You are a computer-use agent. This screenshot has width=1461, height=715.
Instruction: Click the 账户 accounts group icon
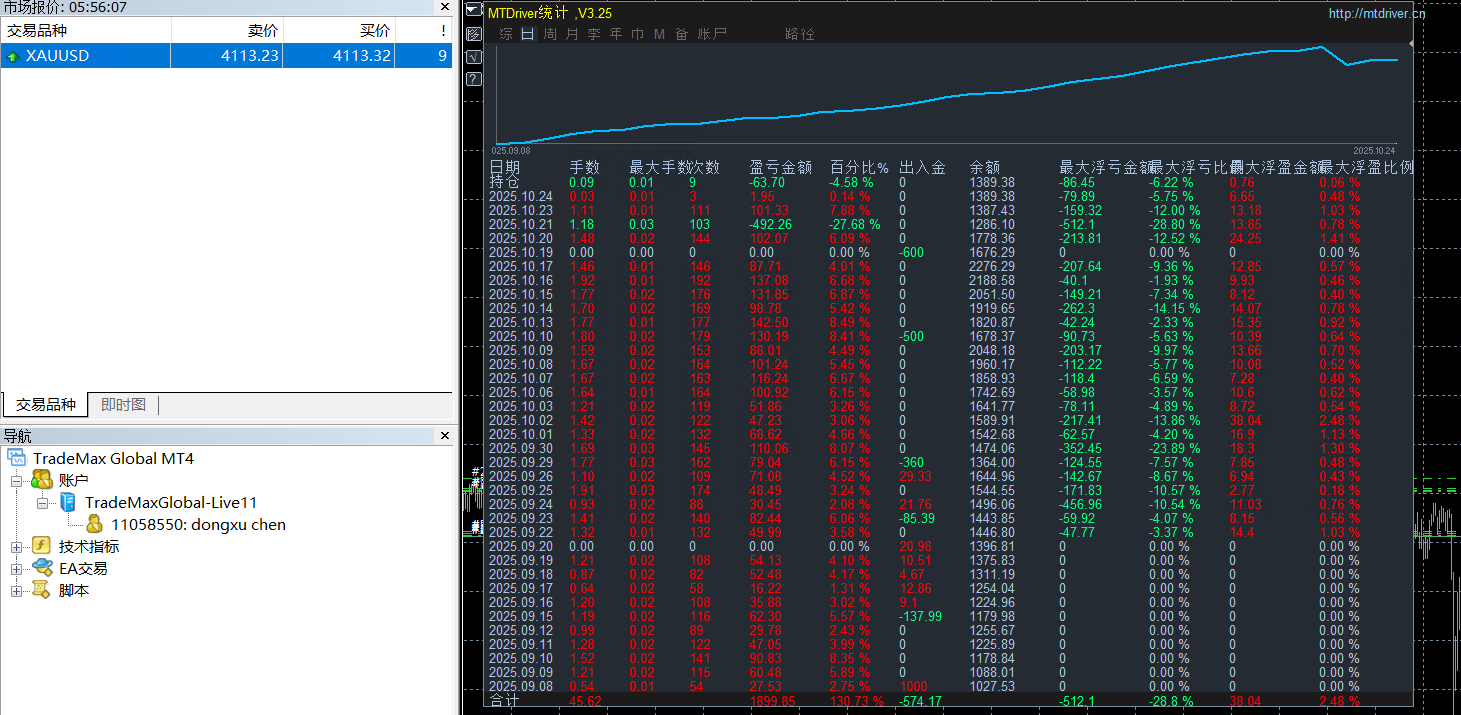[x=42, y=480]
